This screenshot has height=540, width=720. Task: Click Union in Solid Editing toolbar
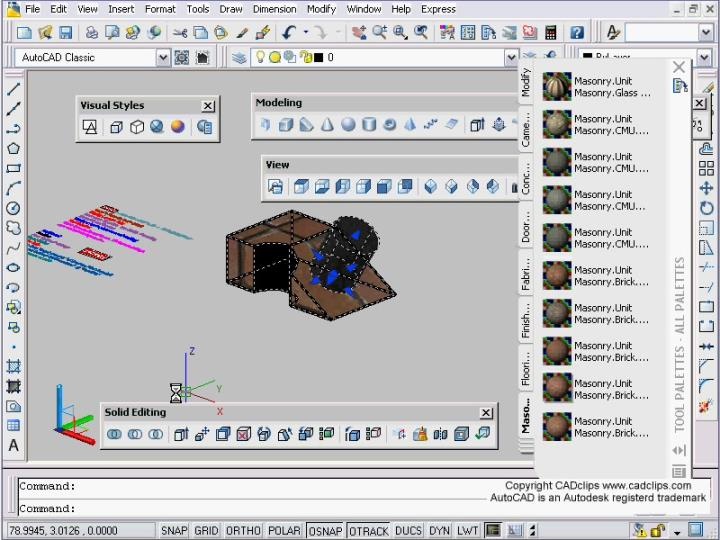pyautogui.click(x=114, y=433)
